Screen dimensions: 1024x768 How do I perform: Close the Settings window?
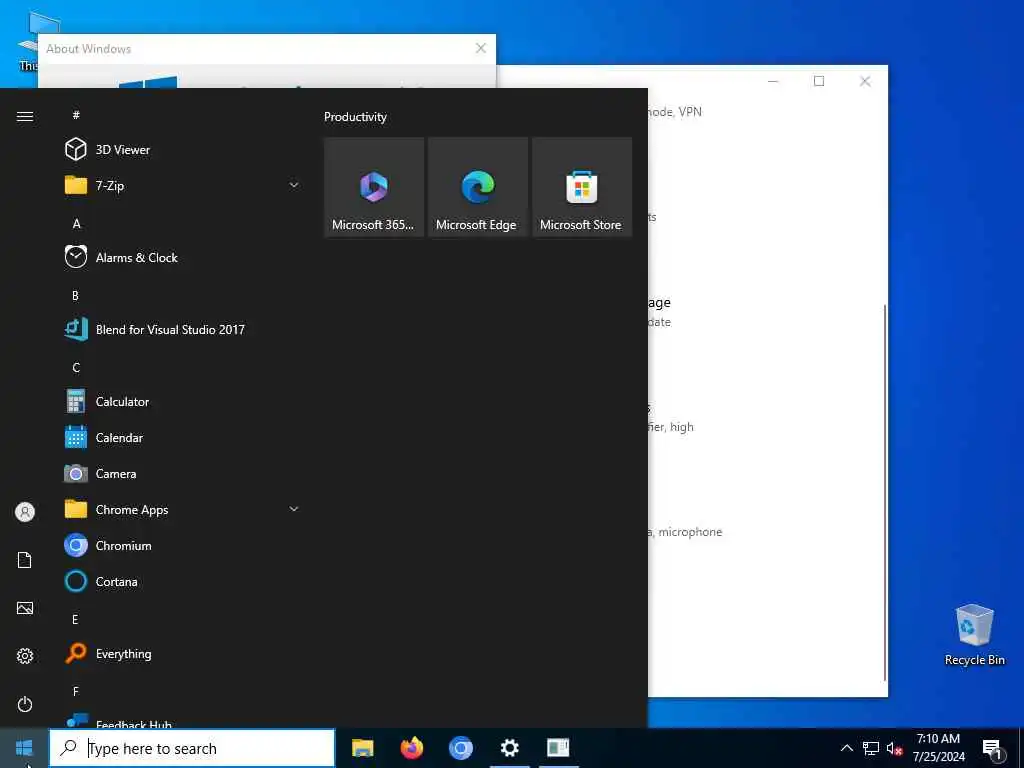(x=865, y=81)
